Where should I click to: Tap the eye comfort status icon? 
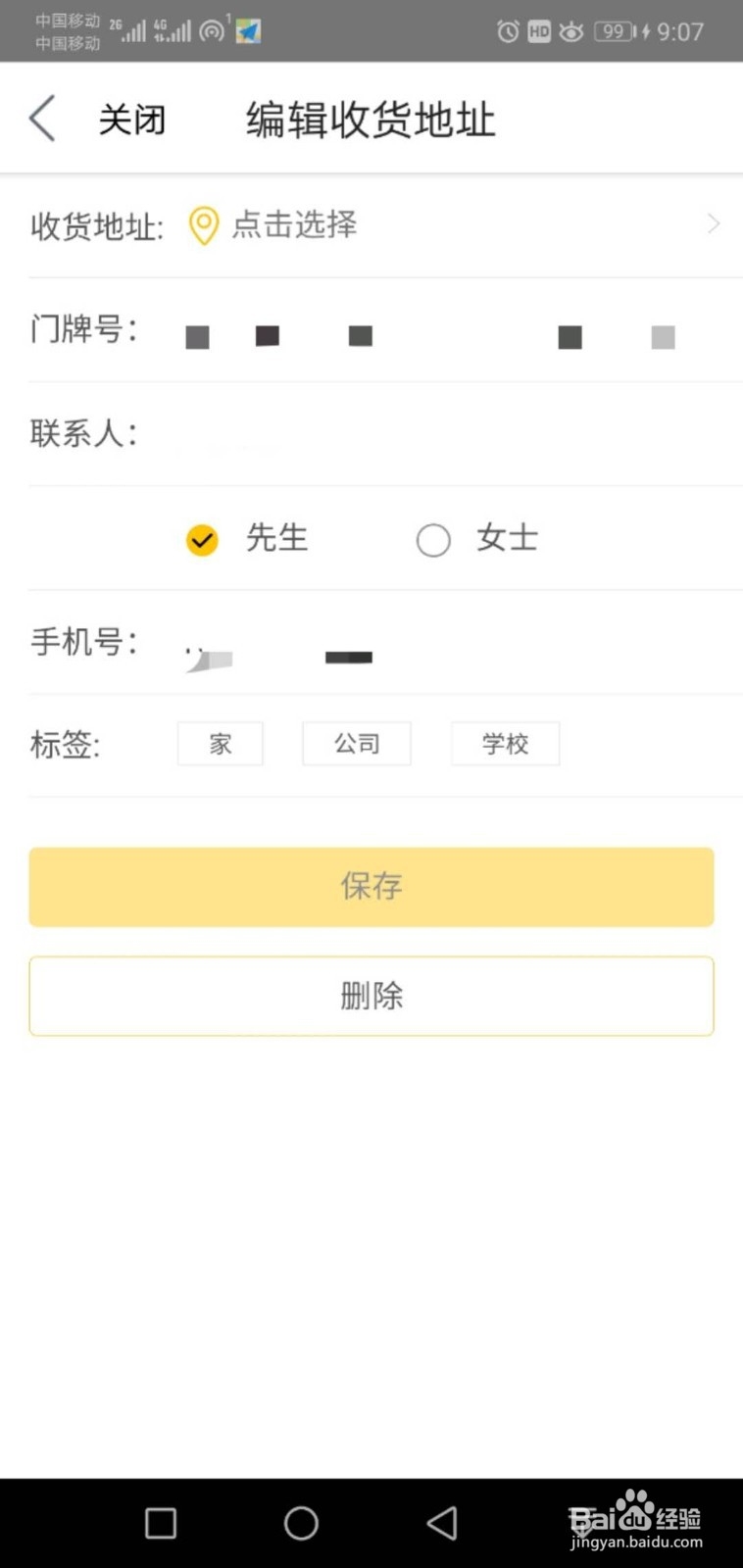click(570, 31)
